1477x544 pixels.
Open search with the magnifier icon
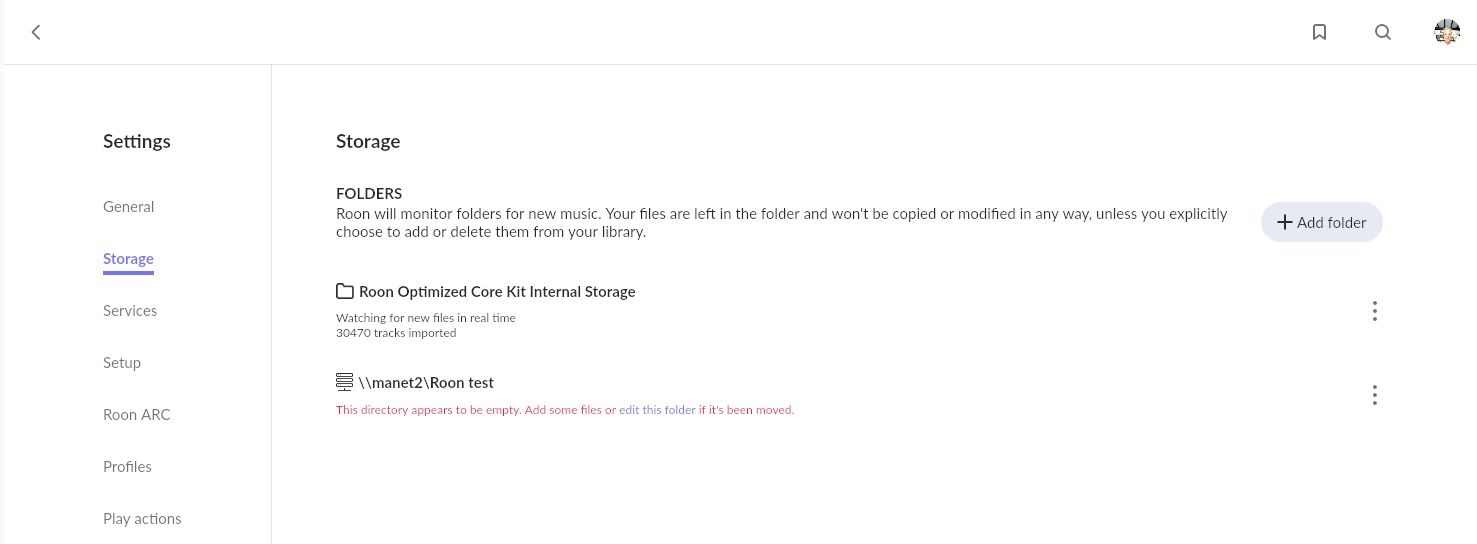click(1383, 32)
